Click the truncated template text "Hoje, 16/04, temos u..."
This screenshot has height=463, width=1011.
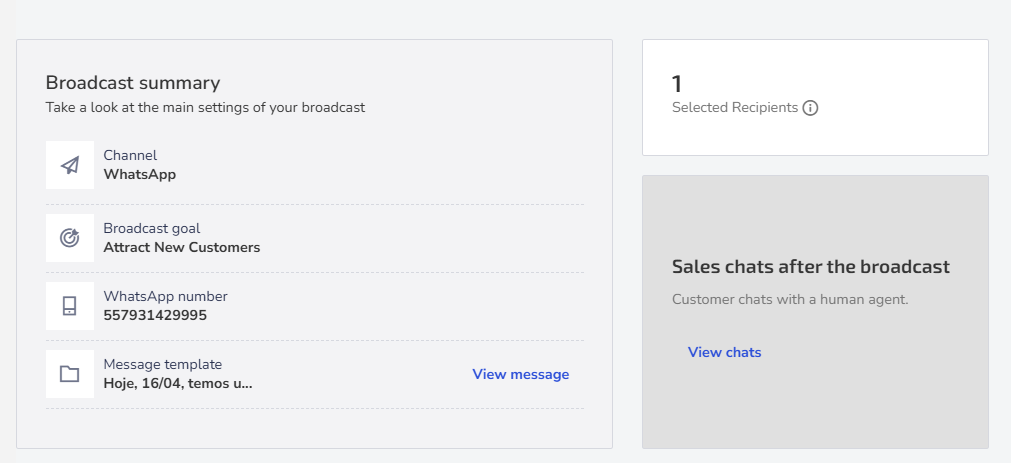pos(178,382)
